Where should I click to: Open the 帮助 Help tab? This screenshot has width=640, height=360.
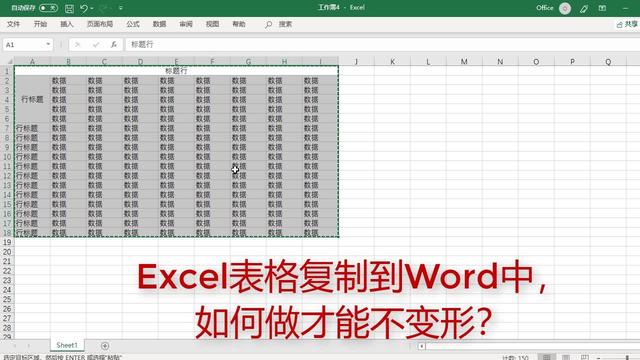239,24
